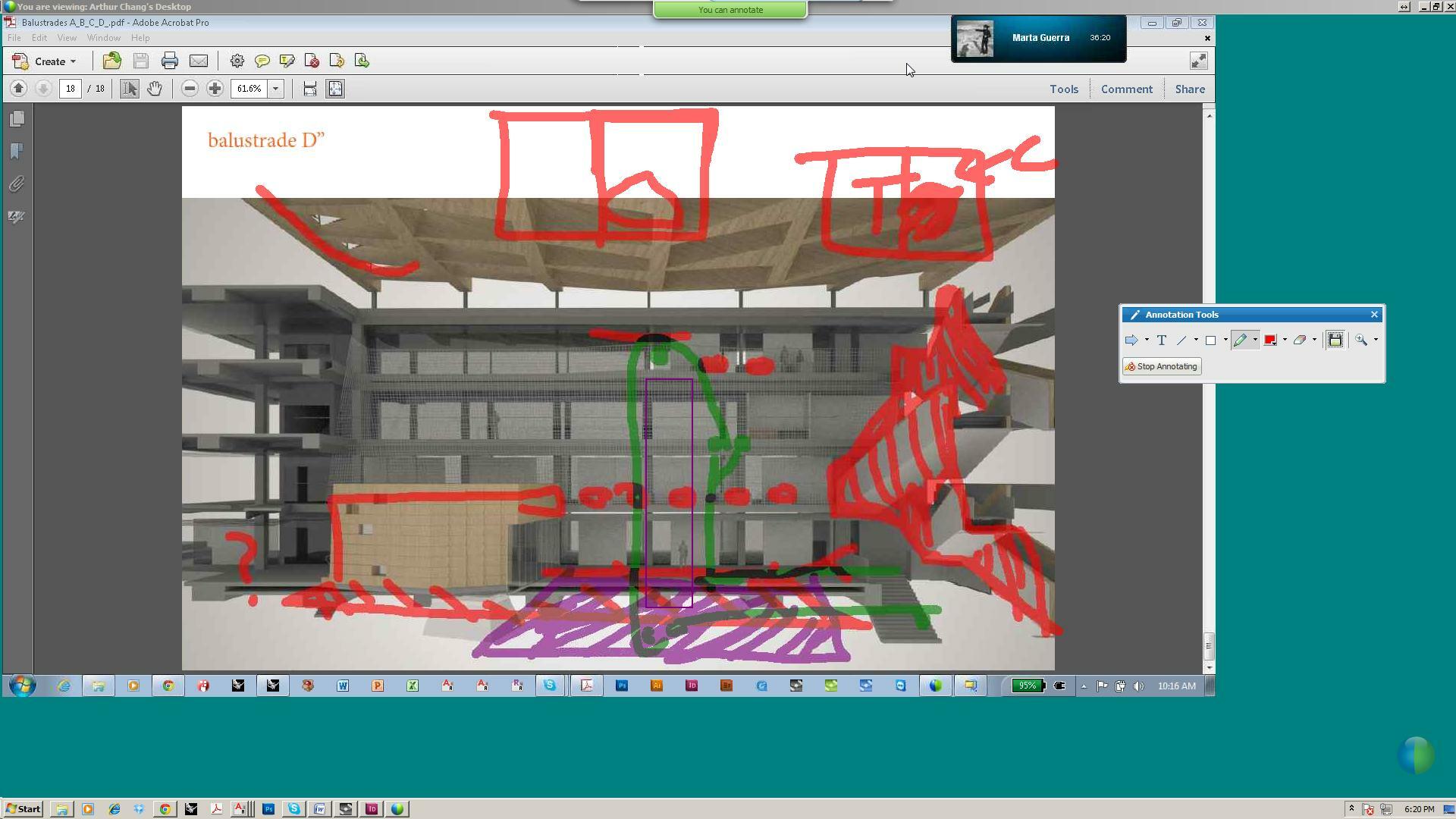
Task: Click the page number input field
Action: pos(71,89)
